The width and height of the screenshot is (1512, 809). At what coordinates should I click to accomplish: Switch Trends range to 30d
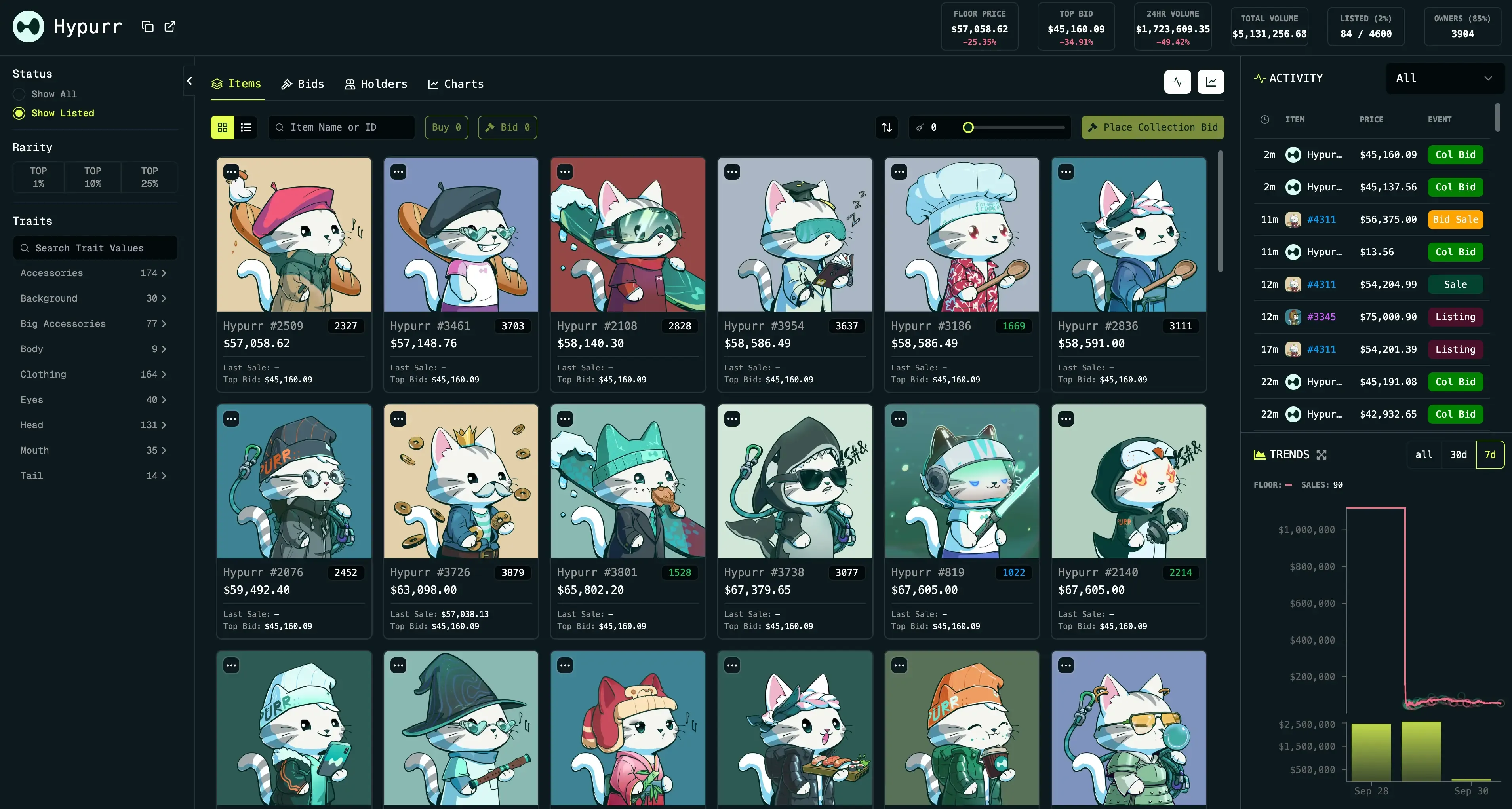(x=1459, y=454)
